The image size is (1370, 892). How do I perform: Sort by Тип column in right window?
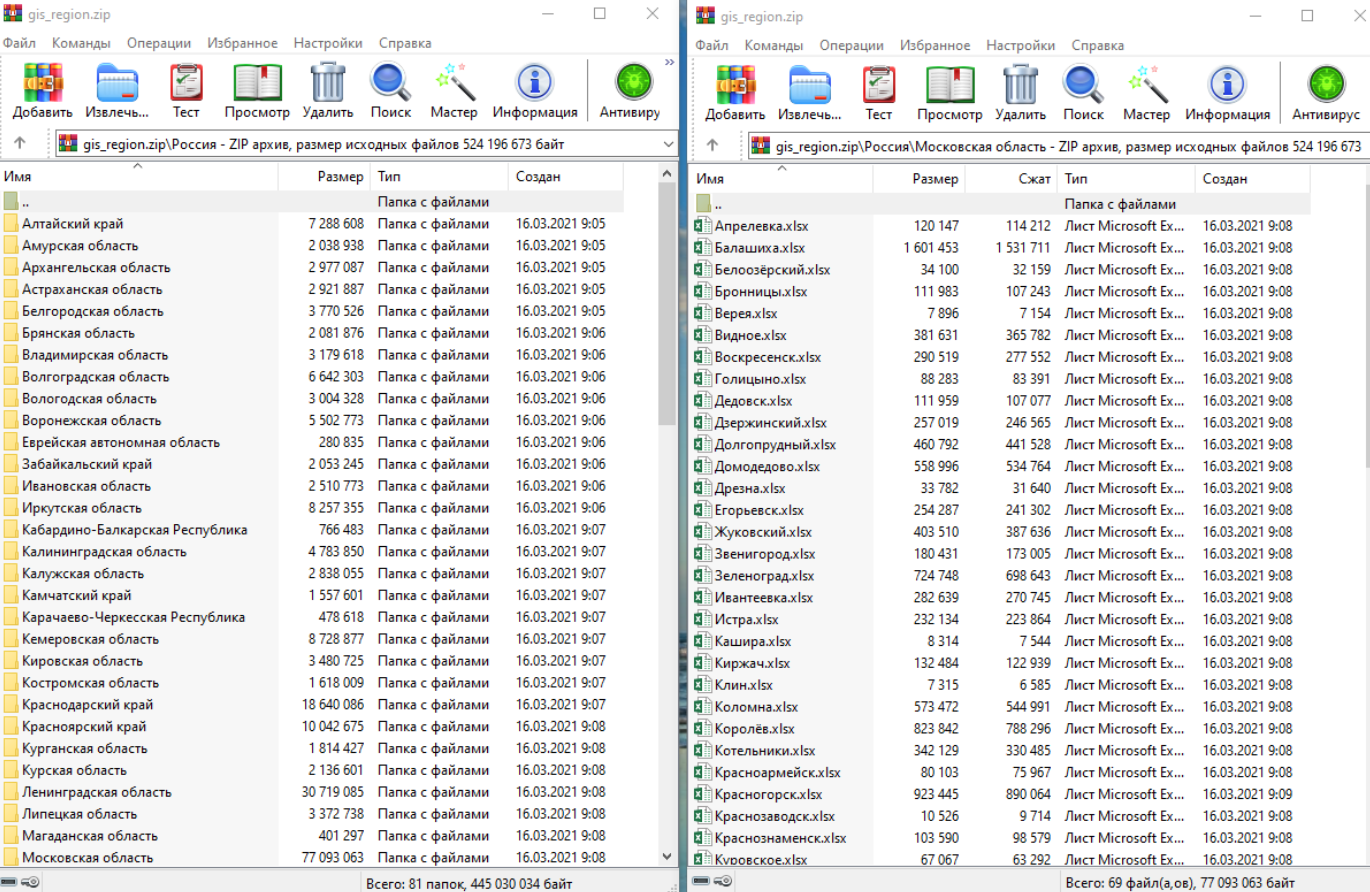(x=1126, y=179)
